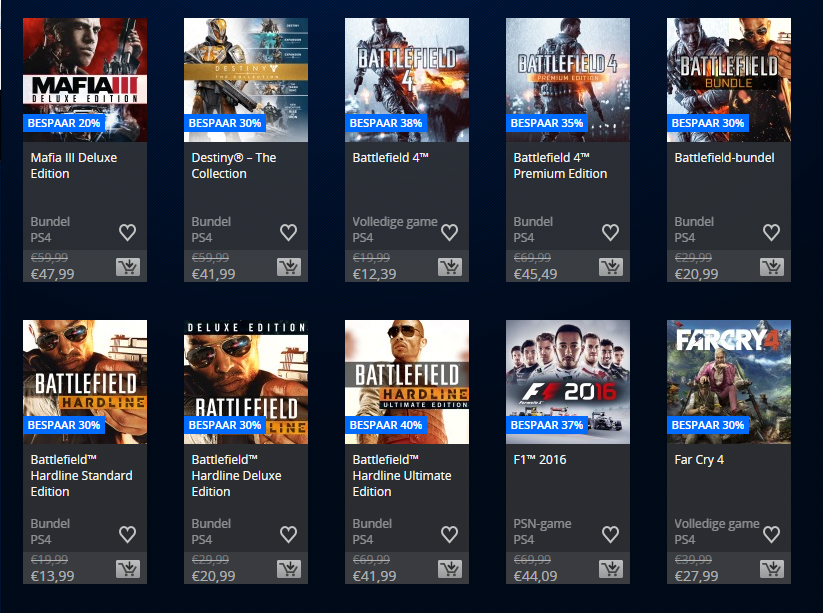Add Battlefield Hardline Ultimate Edition to cart
This screenshot has width=823, height=613.
tap(449, 569)
